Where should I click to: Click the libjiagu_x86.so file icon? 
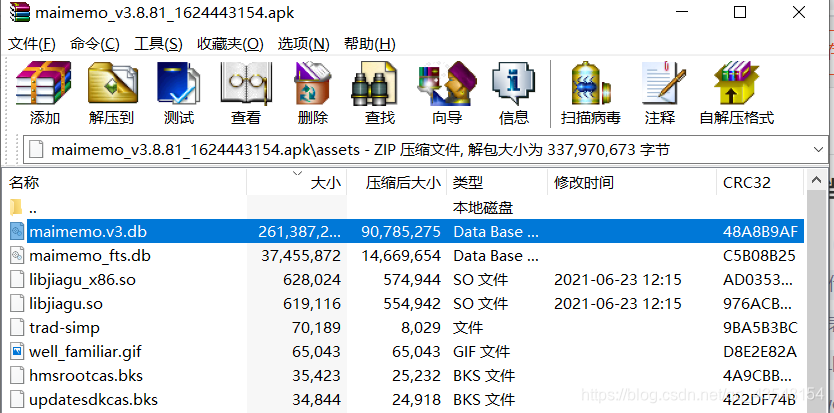coord(18,279)
